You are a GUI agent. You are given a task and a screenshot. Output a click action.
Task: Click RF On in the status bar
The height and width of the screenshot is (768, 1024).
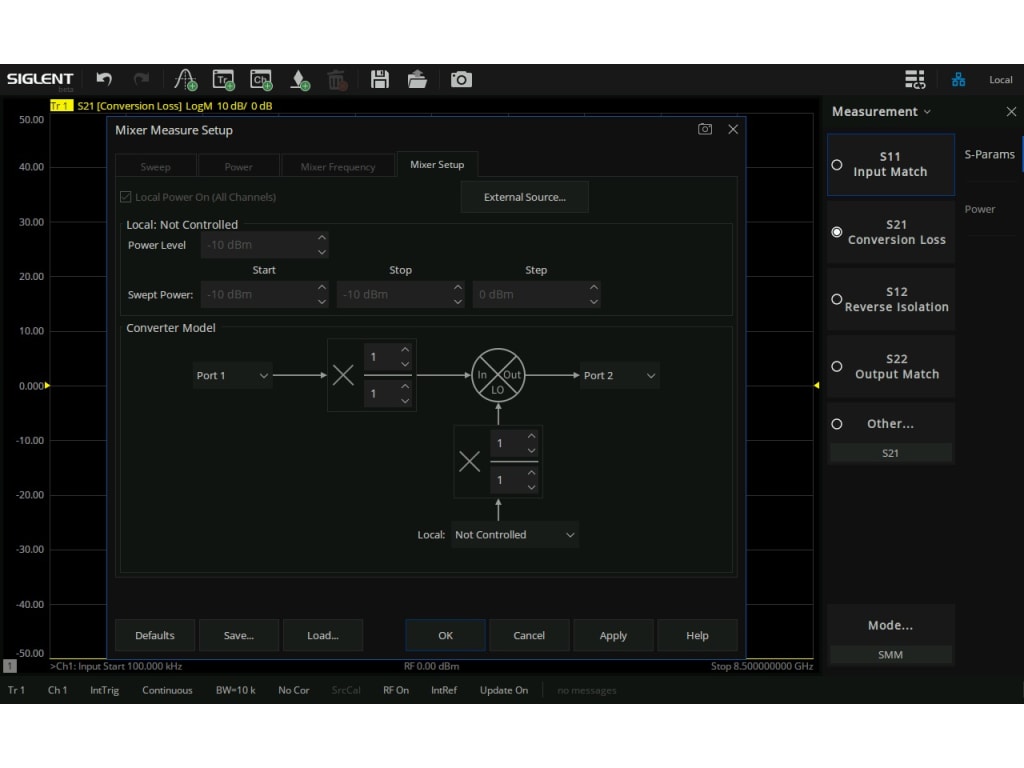394,690
